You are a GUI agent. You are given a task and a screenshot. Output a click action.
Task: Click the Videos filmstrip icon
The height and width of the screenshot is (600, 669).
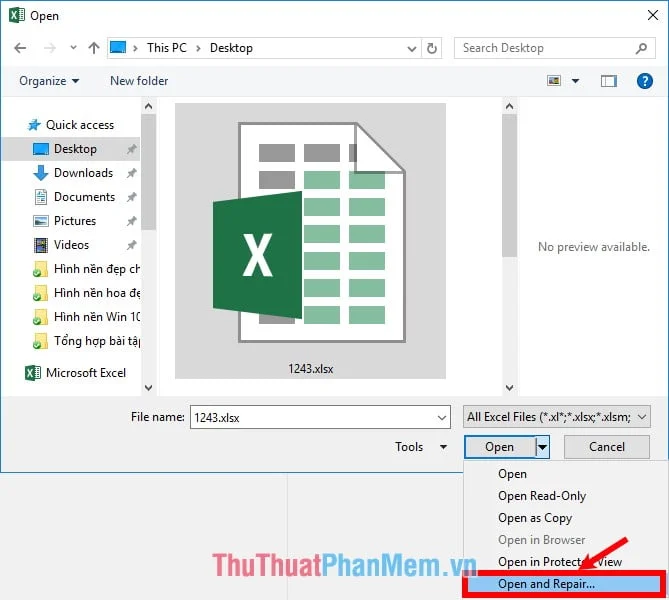[x=41, y=245]
